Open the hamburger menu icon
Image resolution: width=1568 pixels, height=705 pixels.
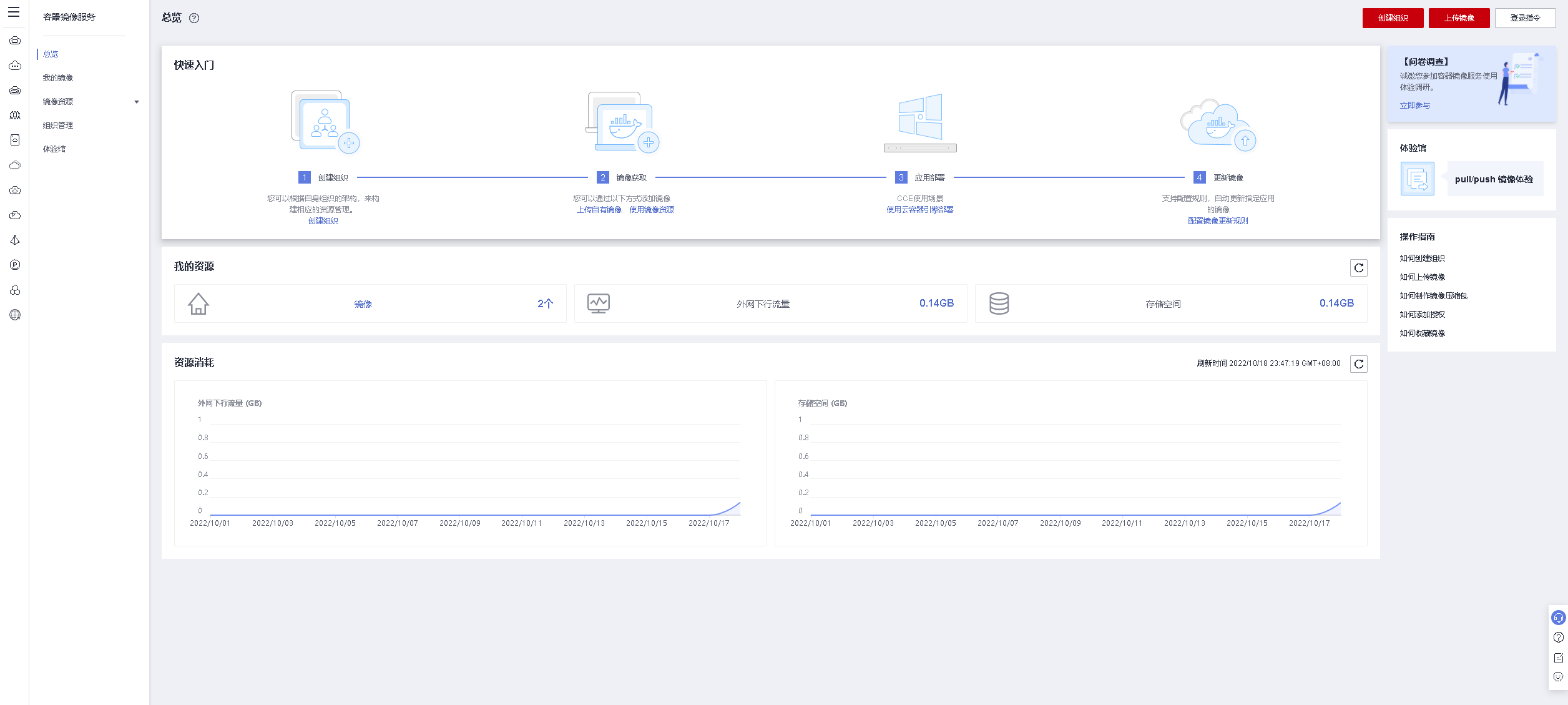pos(14,12)
